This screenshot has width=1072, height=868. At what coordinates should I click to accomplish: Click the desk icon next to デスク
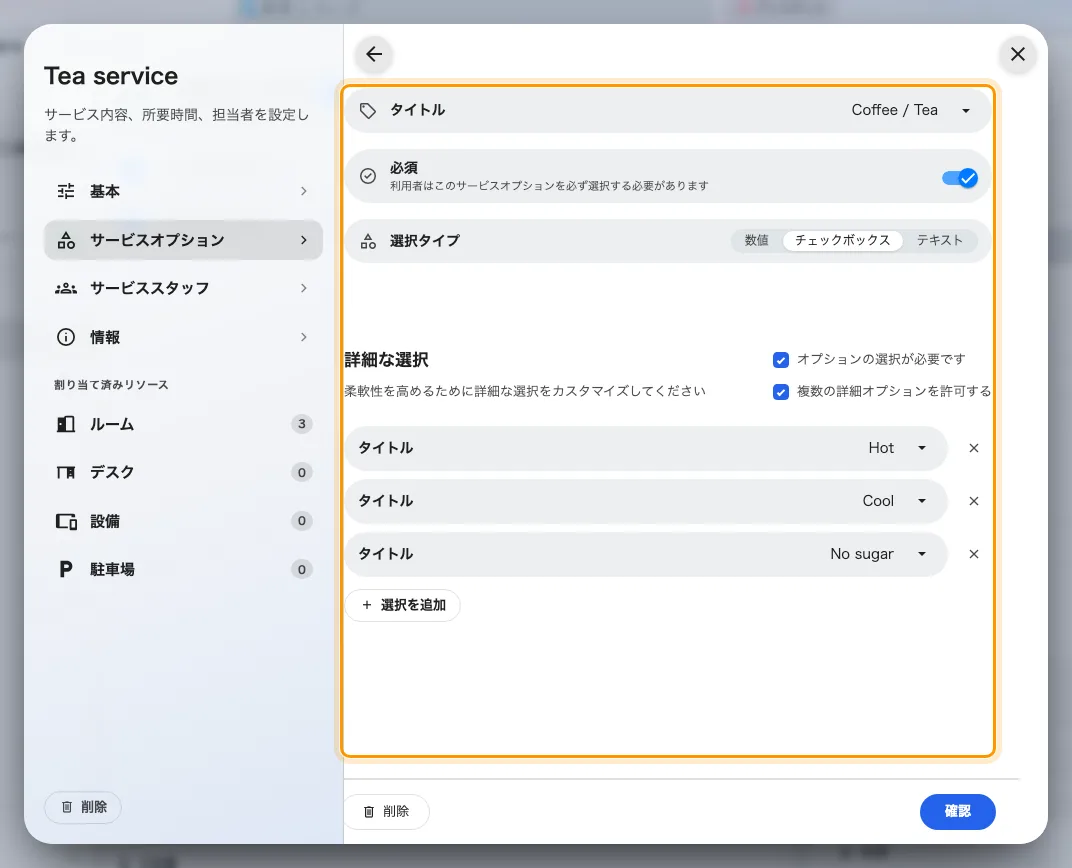click(x=66, y=472)
